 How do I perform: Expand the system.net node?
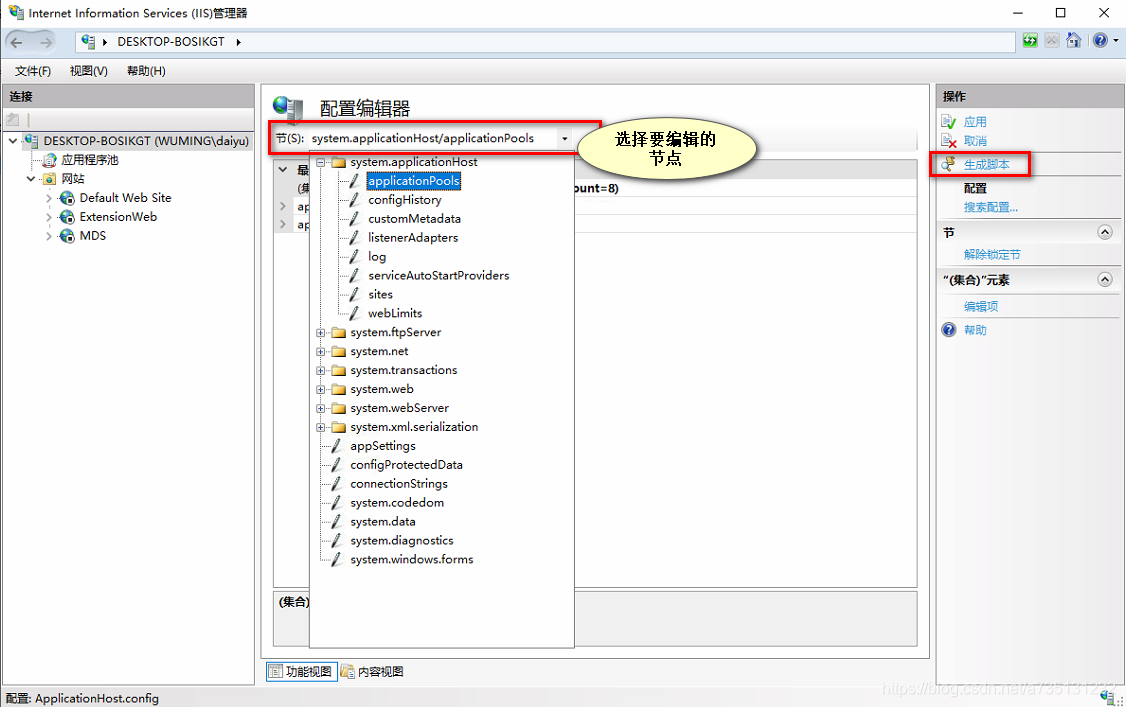click(x=321, y=352)
